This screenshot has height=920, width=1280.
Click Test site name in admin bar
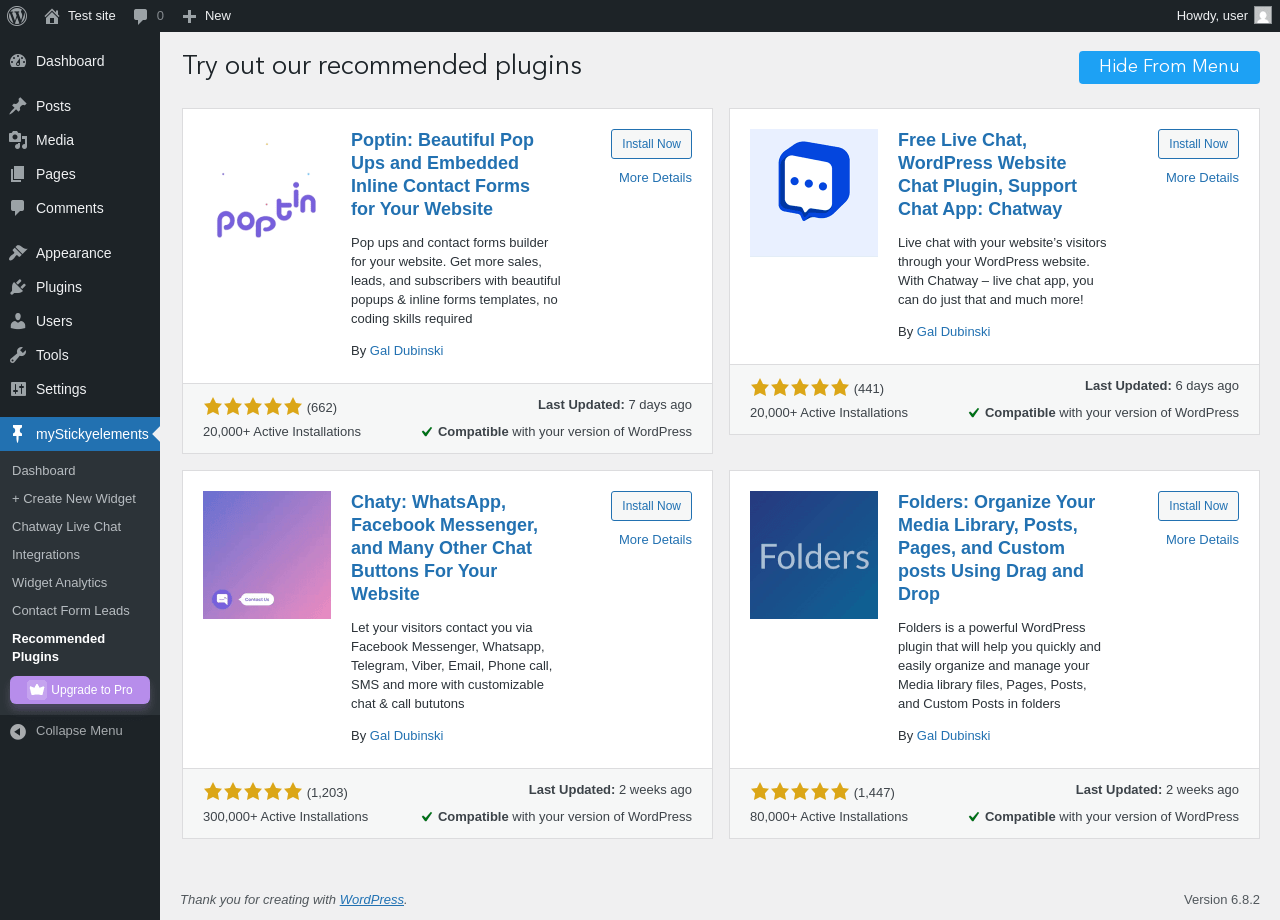tap(92, 16)
